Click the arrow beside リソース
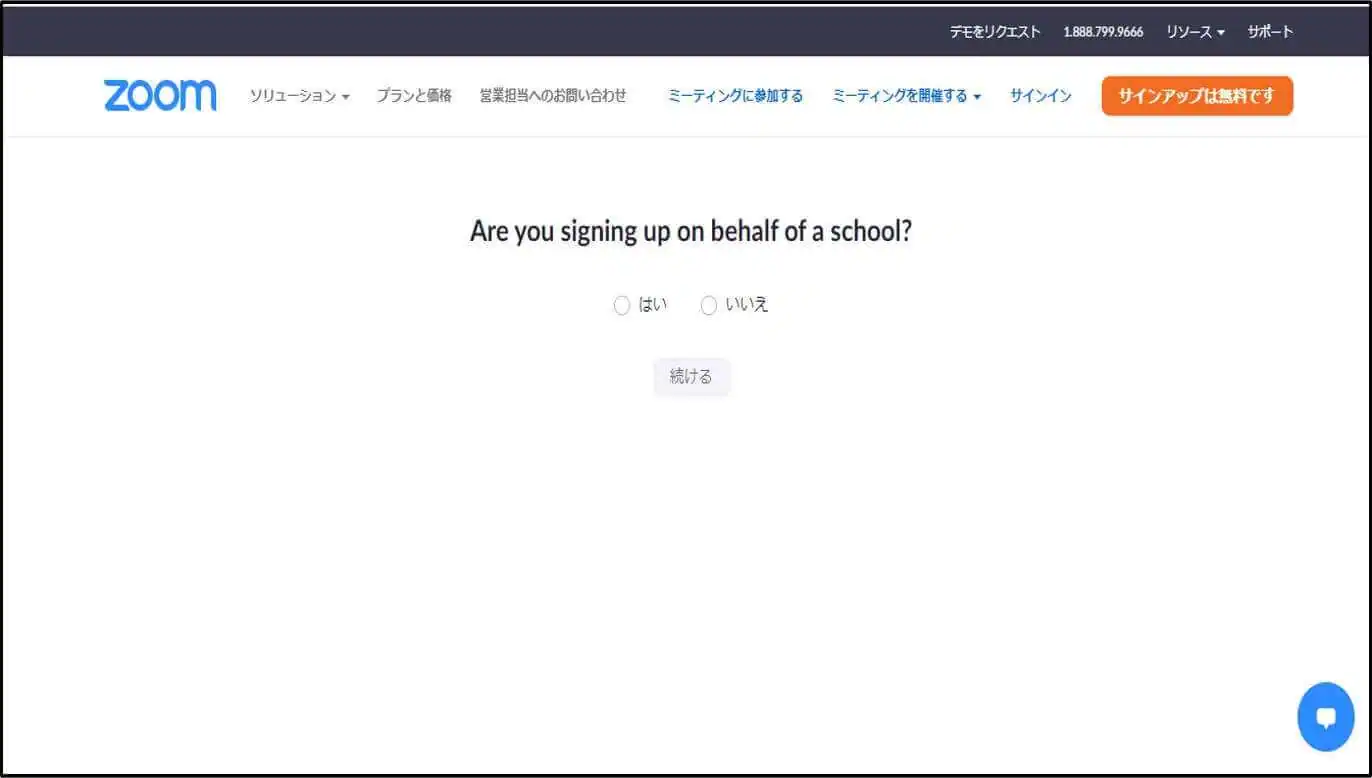This screenshot has height=778, width=1372. click(x=1221, y=33)
